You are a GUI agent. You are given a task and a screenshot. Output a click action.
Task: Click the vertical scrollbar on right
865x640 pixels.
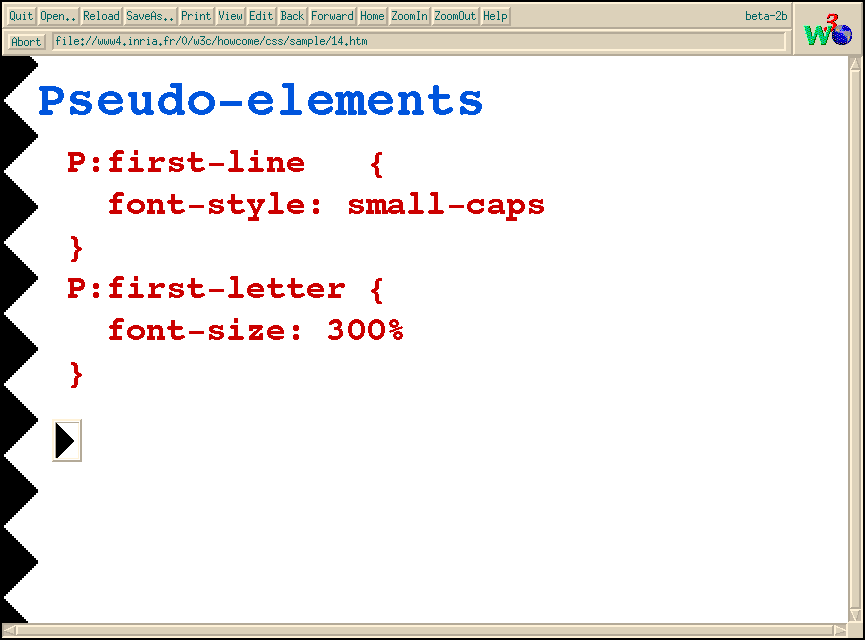[856, 340]
